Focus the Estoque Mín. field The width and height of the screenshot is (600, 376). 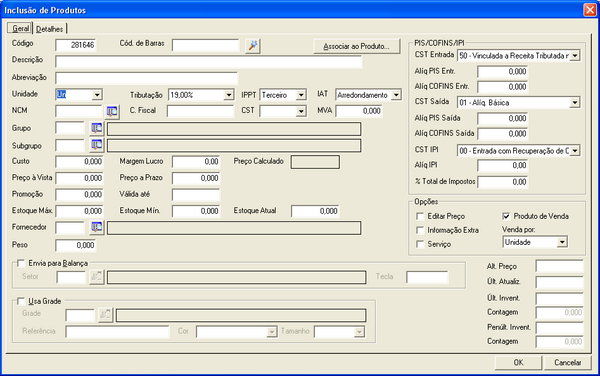196,211
